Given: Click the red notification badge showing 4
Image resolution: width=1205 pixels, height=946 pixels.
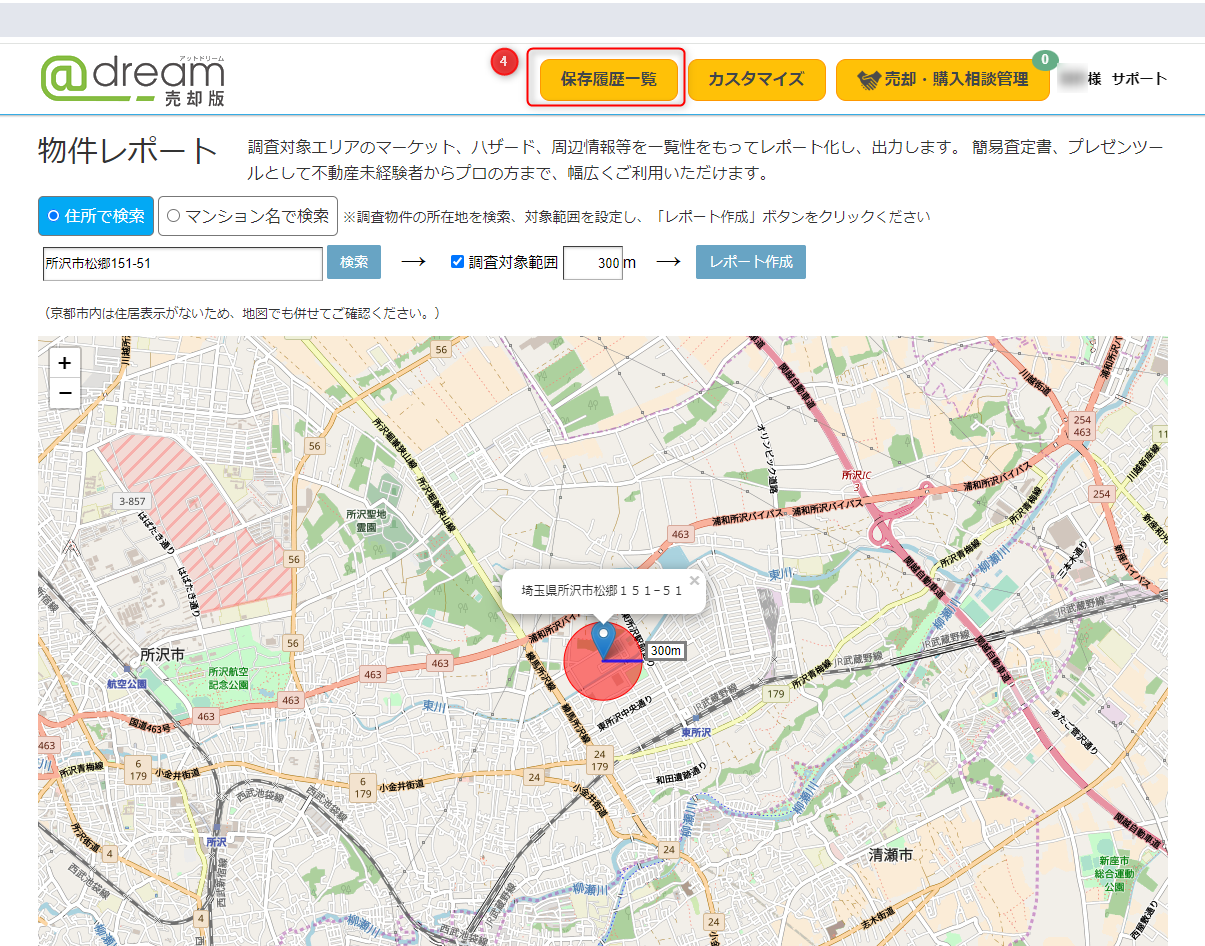Looking at the screenshot, I should pos(504,62).
